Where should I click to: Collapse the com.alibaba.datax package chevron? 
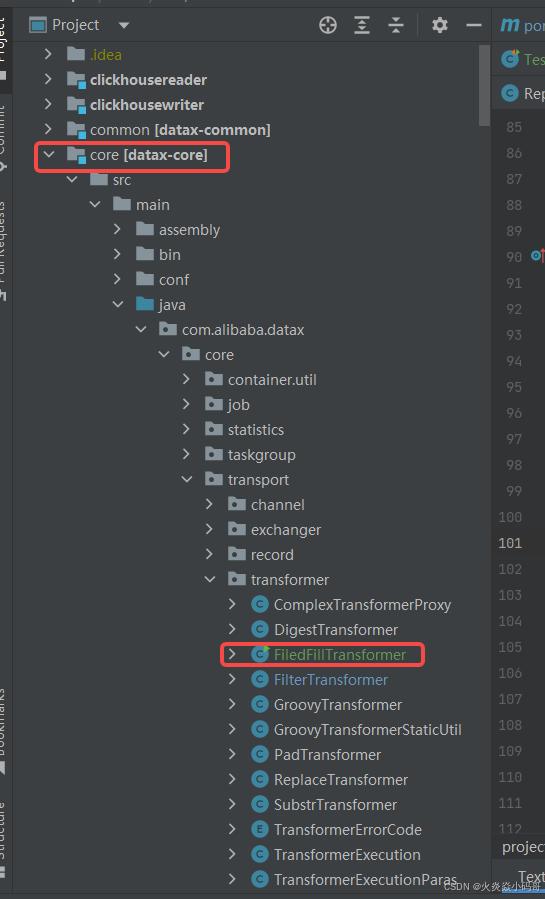pyautogui.click(x=140, y=330)
